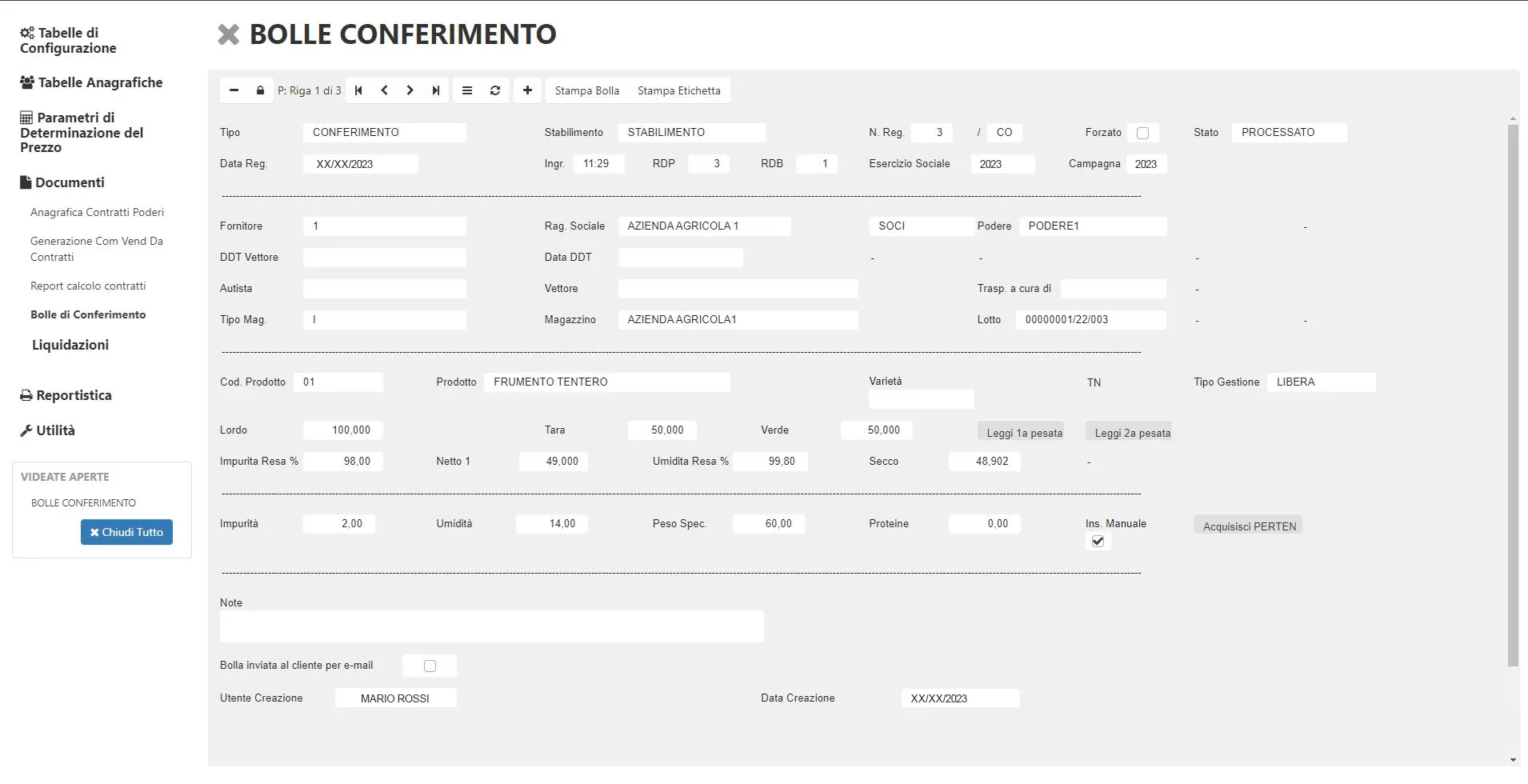Click the Stato field showing PROCESSATO
Viewport: 1528px width, 784px height.
coord(1290,133)
